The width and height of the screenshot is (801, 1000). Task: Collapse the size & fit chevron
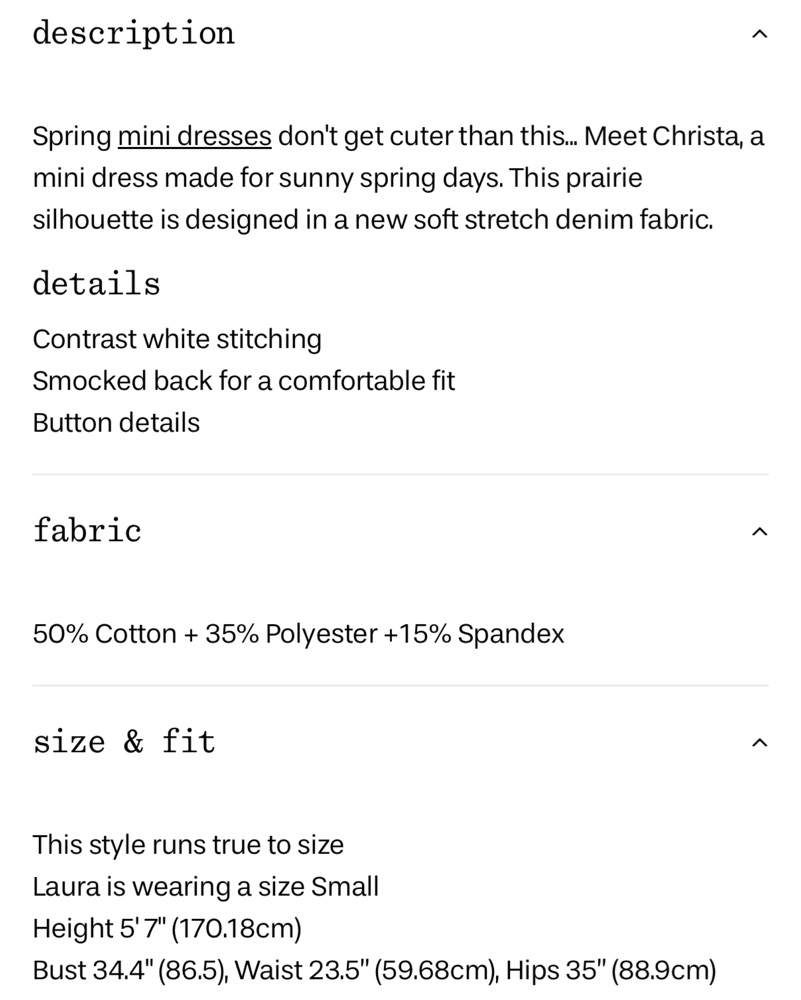point(759,743)
